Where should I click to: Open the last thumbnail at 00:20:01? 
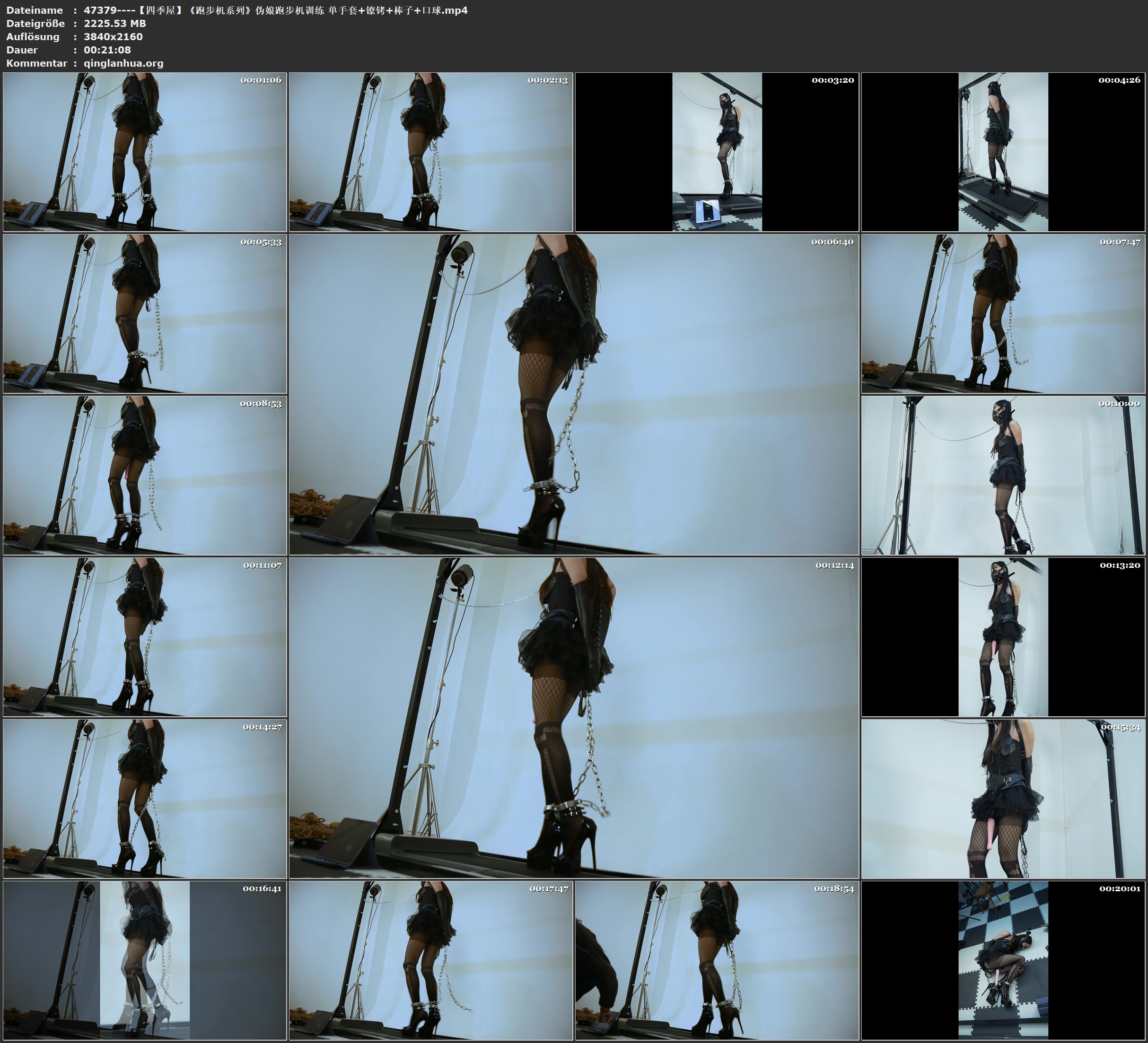1003,960
